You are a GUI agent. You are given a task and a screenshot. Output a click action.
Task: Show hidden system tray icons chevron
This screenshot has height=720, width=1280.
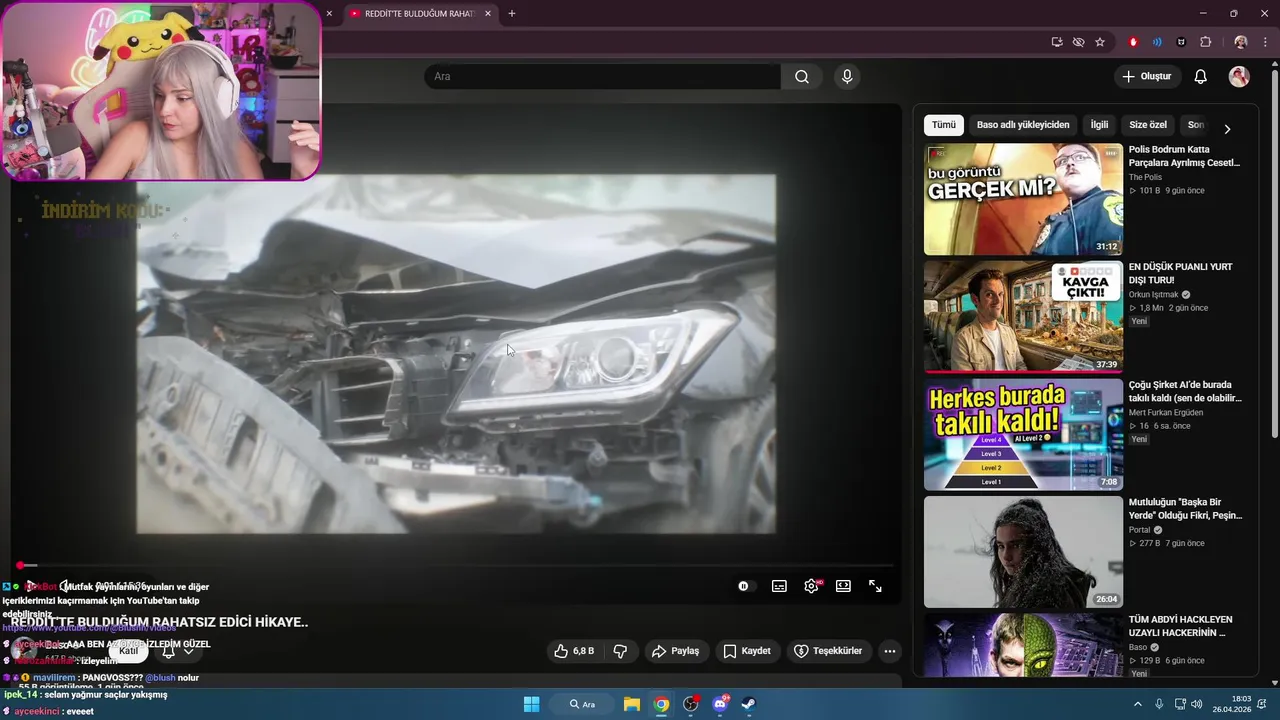tap(1137, 704)
